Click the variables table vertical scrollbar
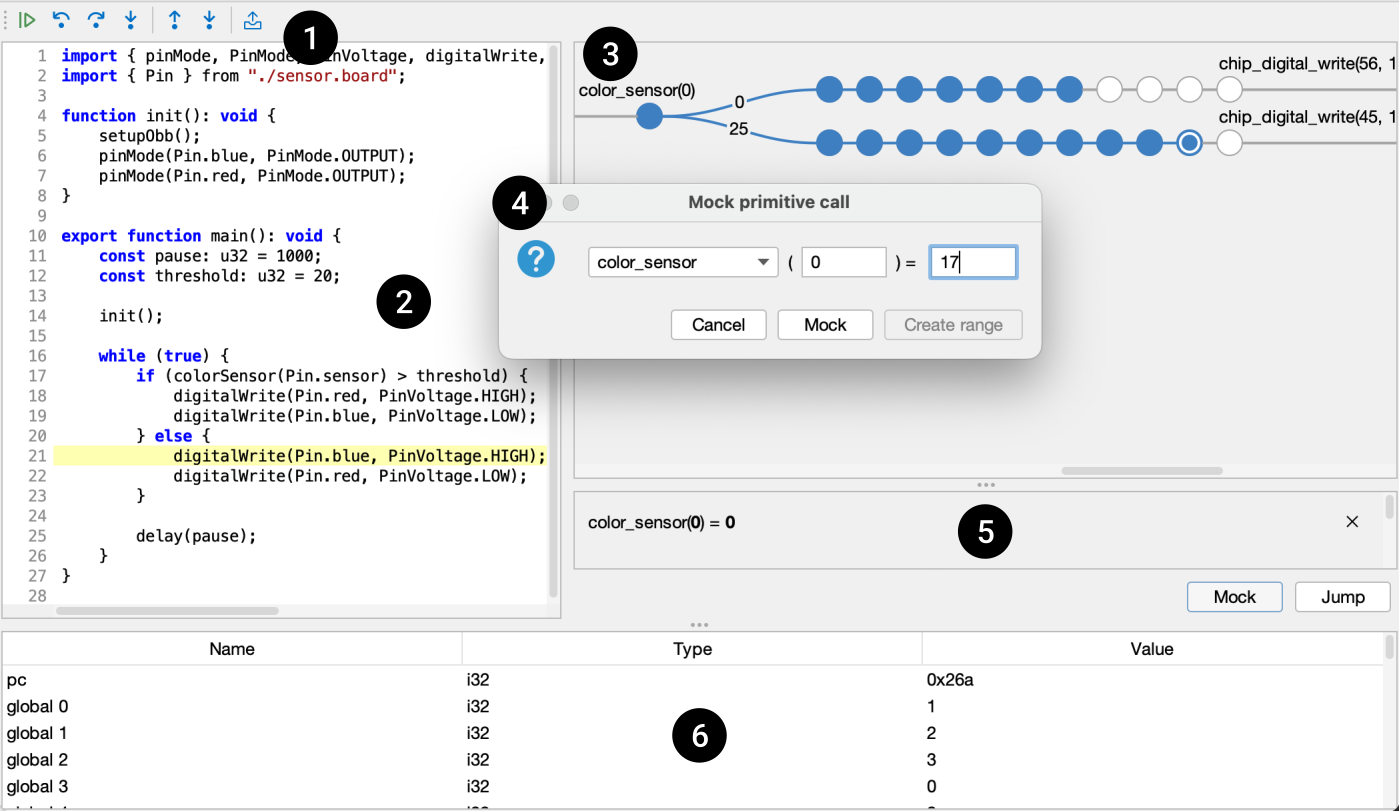Viewport: 1399px width, 811px height. tap(1390, 648)
